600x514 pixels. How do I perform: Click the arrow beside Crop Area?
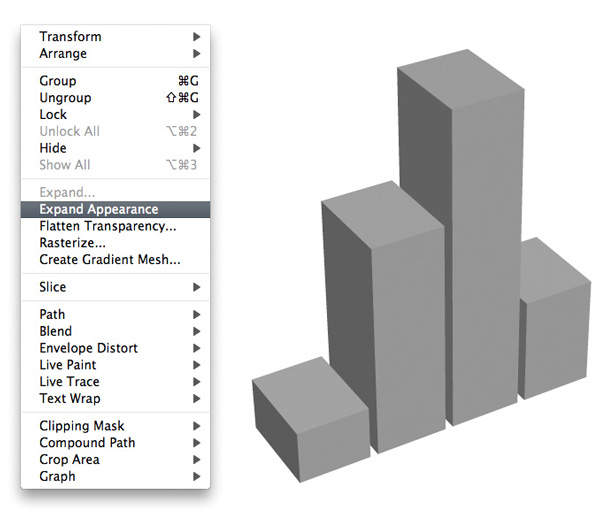click(x=197, y=460)
